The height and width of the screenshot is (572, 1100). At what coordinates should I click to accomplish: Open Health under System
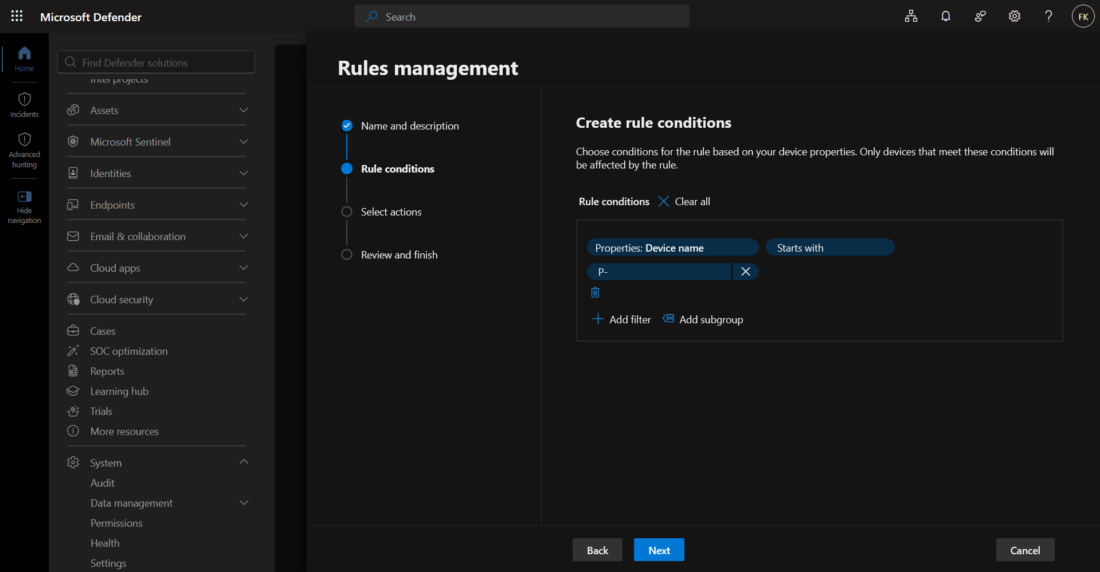105,543
